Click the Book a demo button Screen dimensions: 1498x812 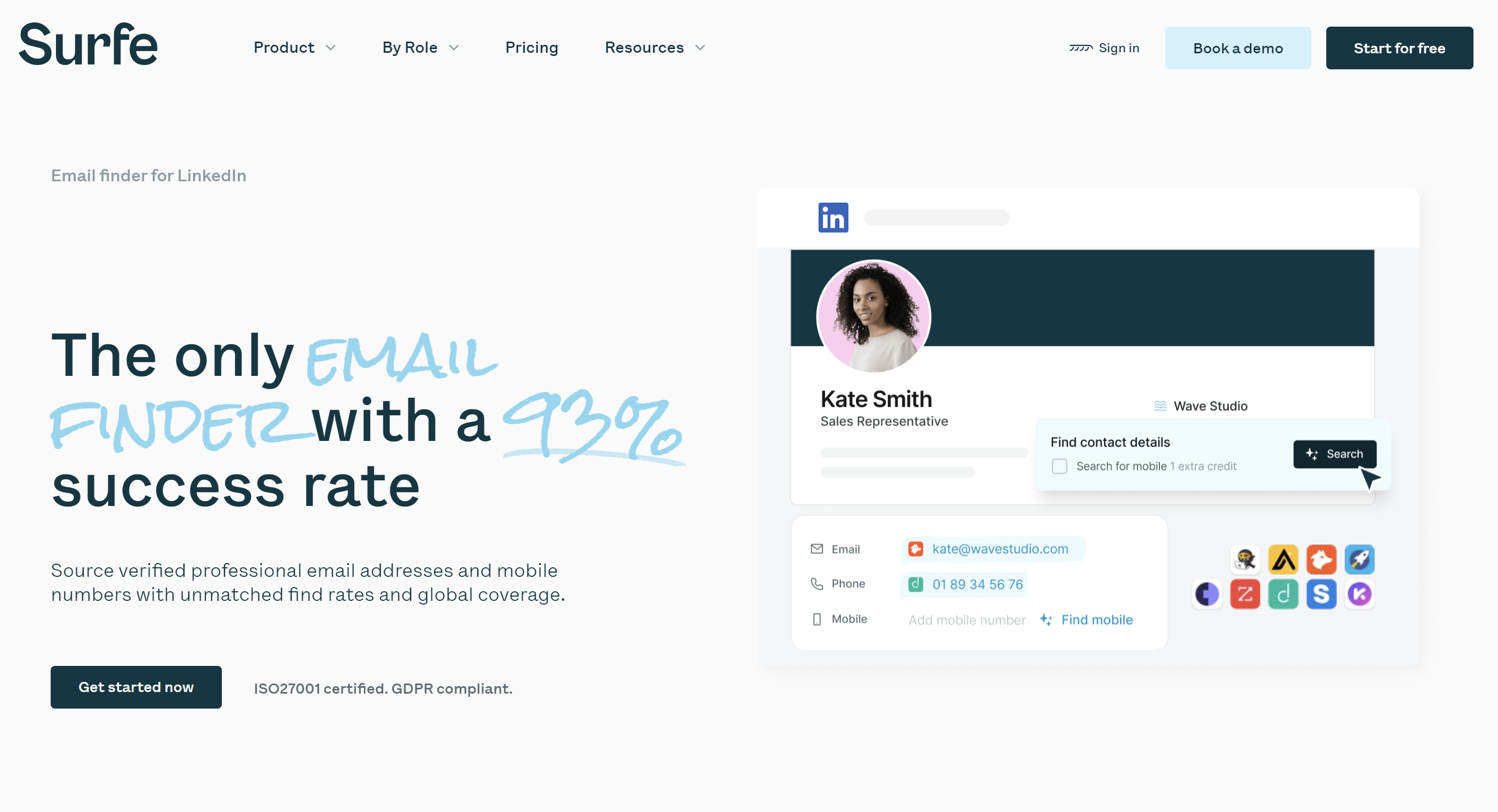coord(1239,48)
